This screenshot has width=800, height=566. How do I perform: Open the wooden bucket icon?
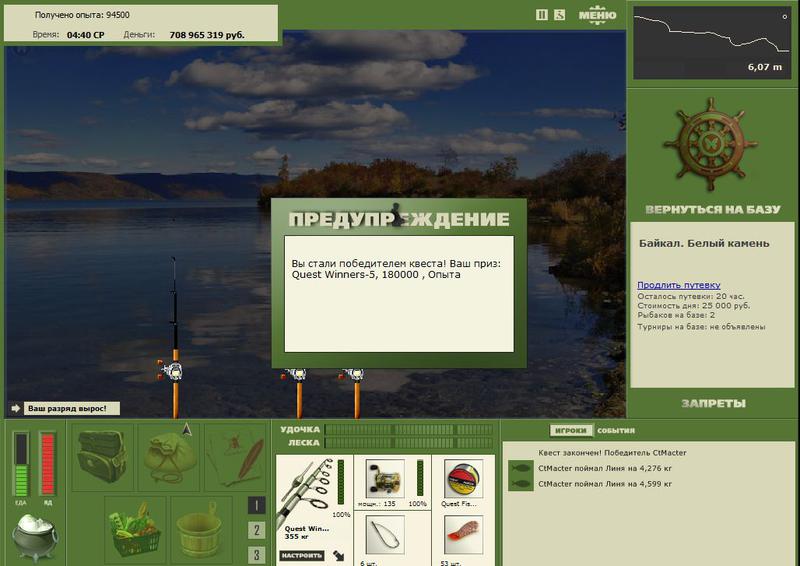201,528
